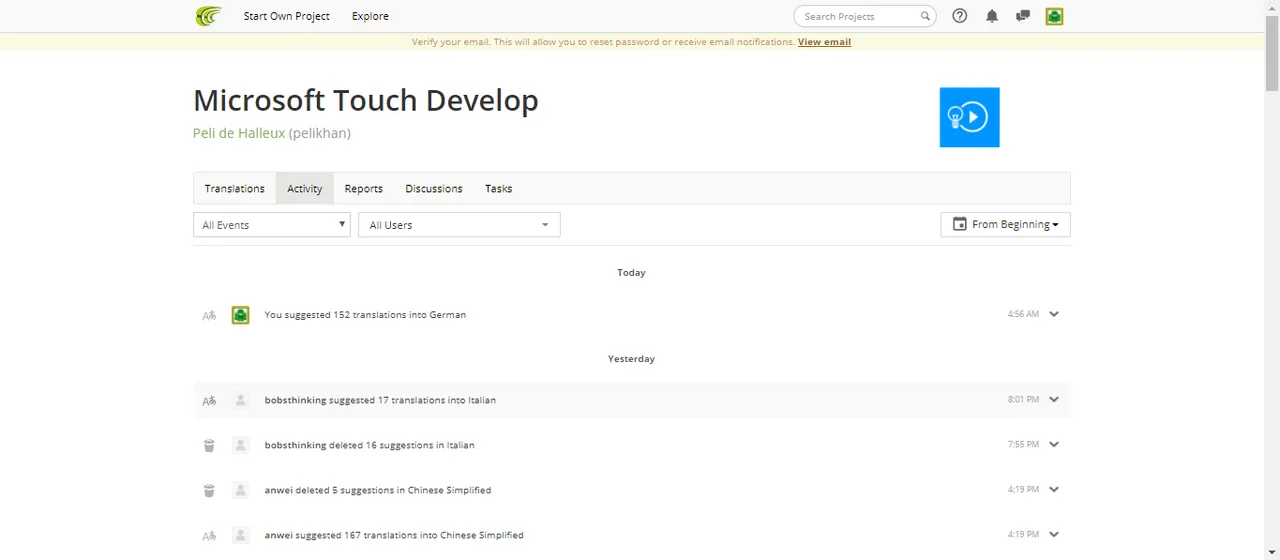Expand the 4:19 PM anwei deleted entry
The image size is (1280, 560).
click(1054, 489)
